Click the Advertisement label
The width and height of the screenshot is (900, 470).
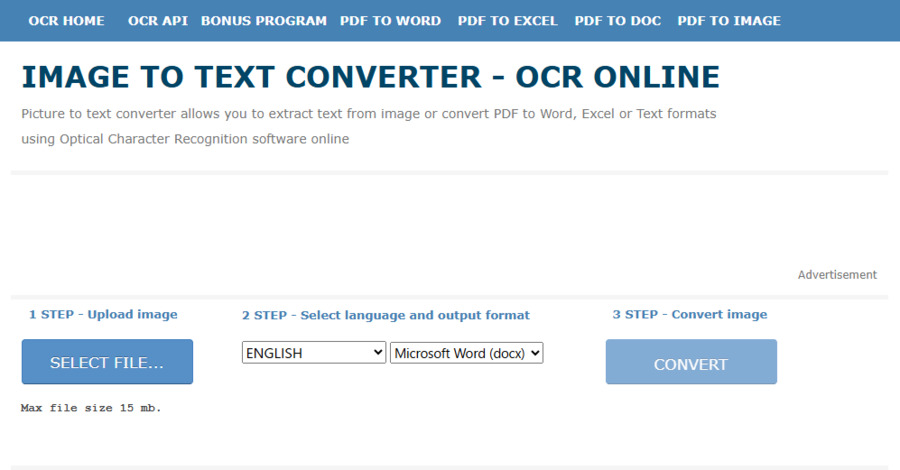(x=837, y=275)
